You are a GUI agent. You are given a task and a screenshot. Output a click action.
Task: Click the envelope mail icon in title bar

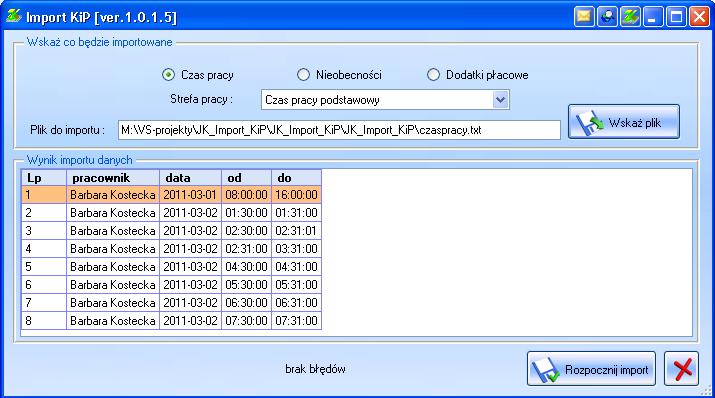584,17
